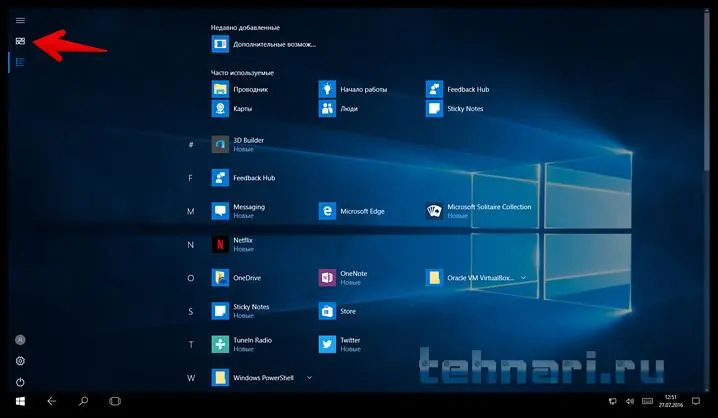Switch to pinned tiles view
This screenshot has height=418, width=718.
[20, 41]
